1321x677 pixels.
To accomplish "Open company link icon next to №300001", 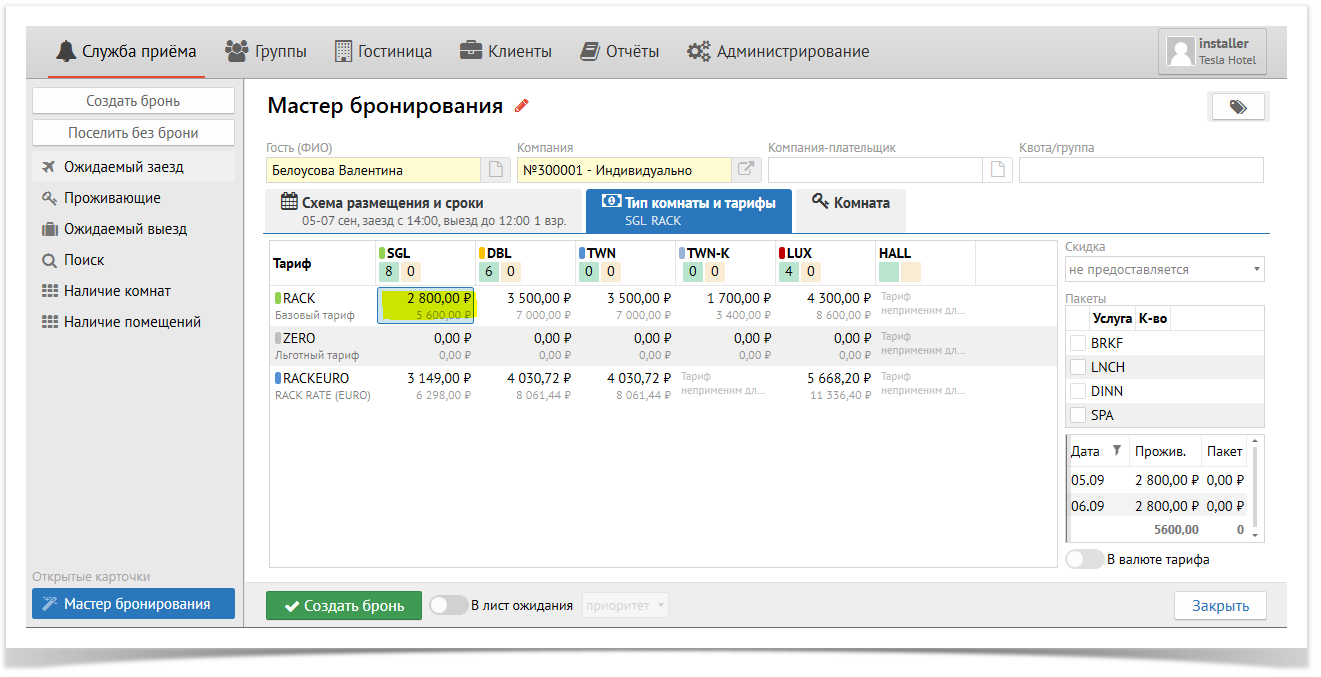I will point(746,170).
